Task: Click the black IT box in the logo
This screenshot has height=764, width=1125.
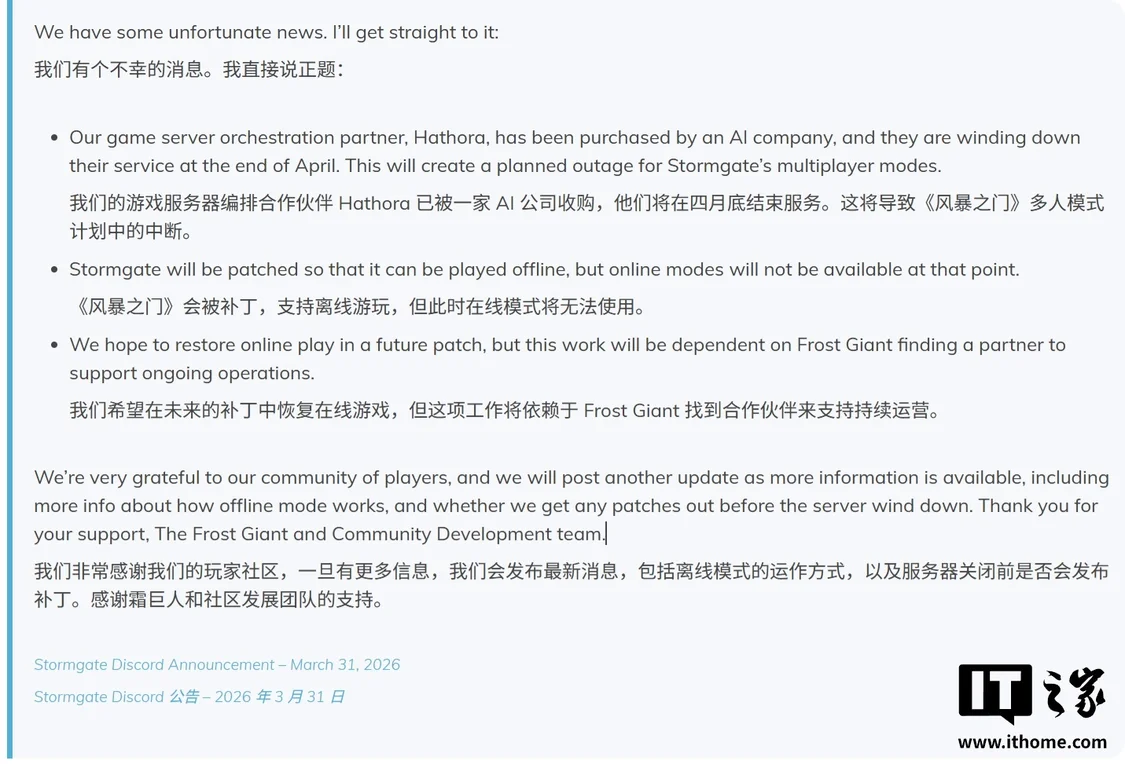Action: [x=995, y=689]
